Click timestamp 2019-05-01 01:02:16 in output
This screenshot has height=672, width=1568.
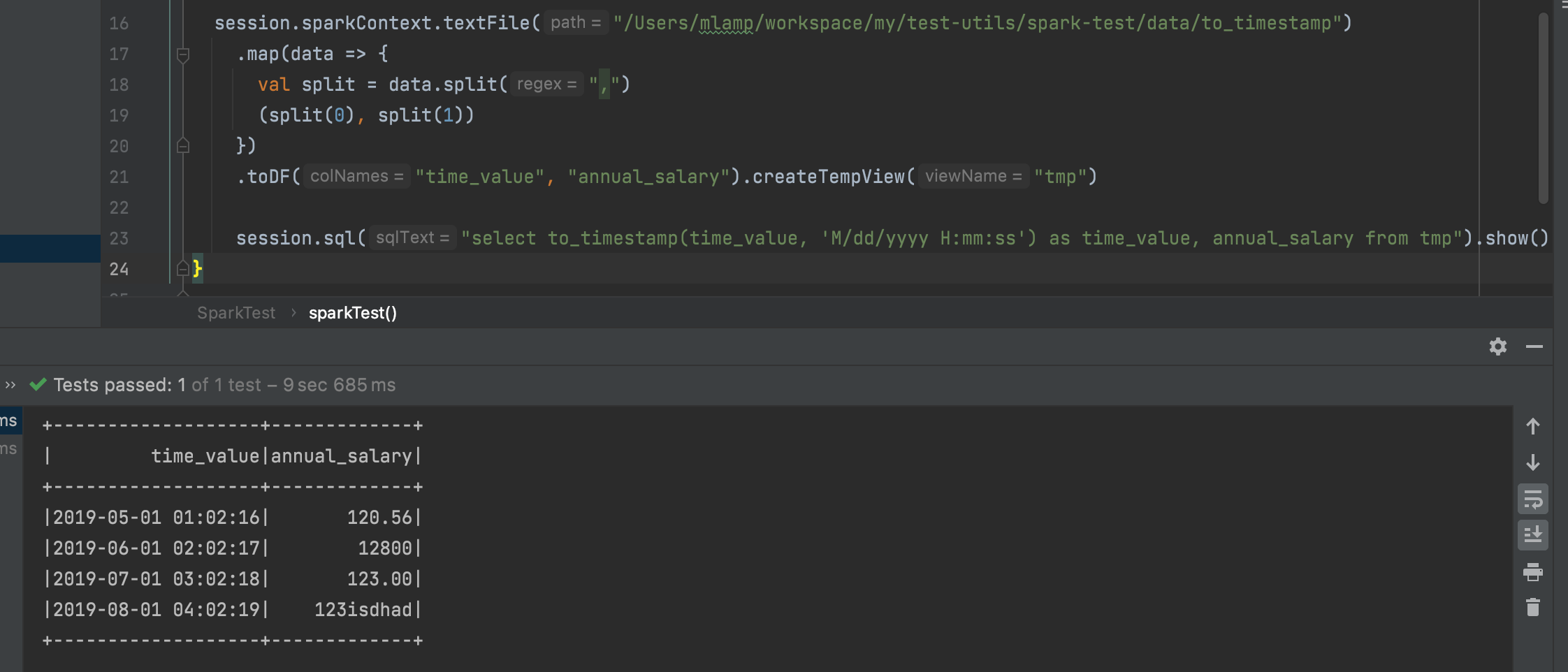point(157,518)
